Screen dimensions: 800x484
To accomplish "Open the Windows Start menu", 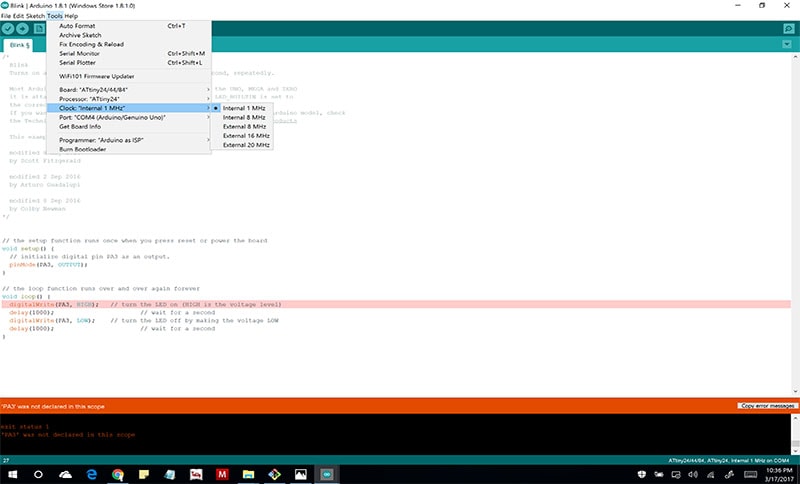I will point(12,474).
